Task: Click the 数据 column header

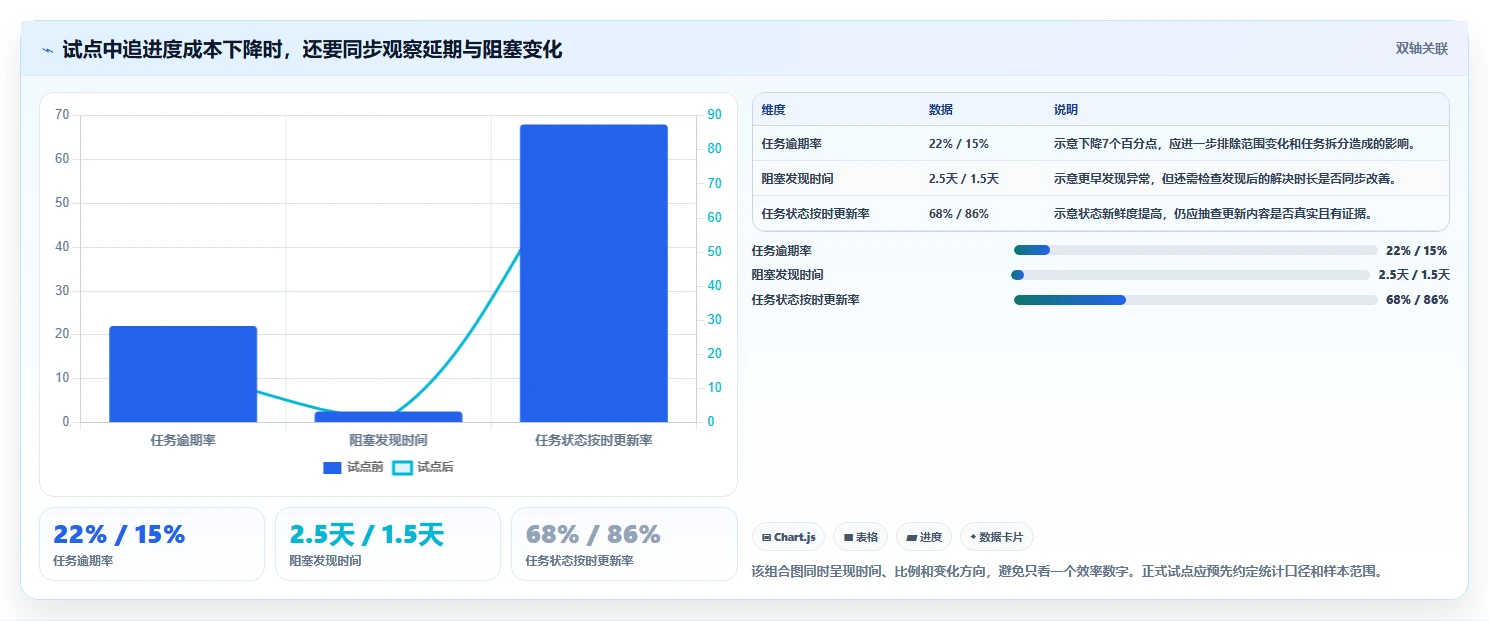Action: pos(941,110)
